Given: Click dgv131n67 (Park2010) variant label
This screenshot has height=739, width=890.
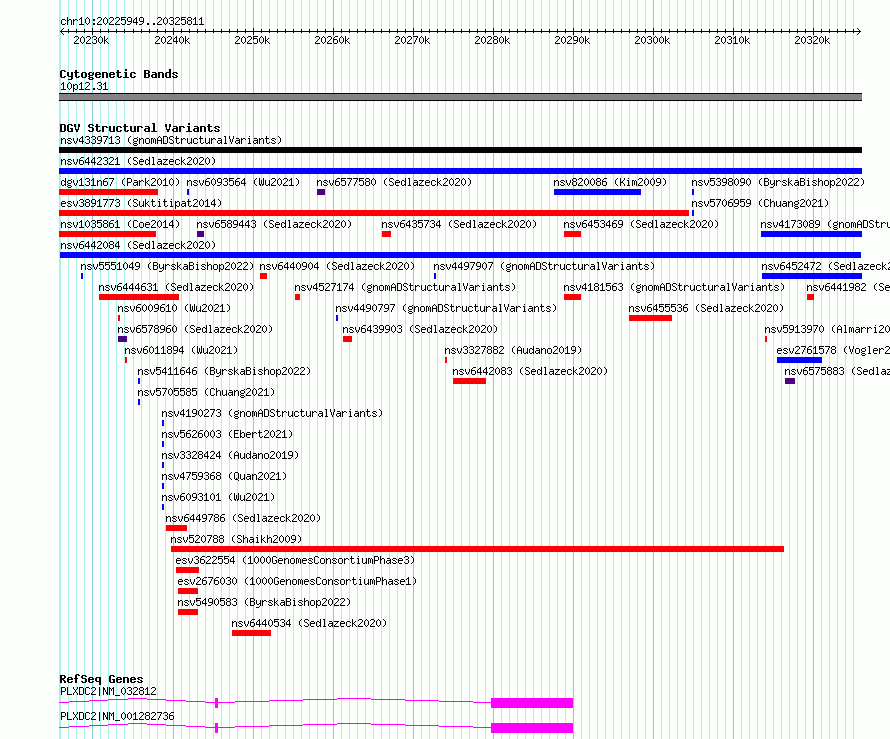Looking at the screenshot, I should pyautogui.click(x=120, y=182).
